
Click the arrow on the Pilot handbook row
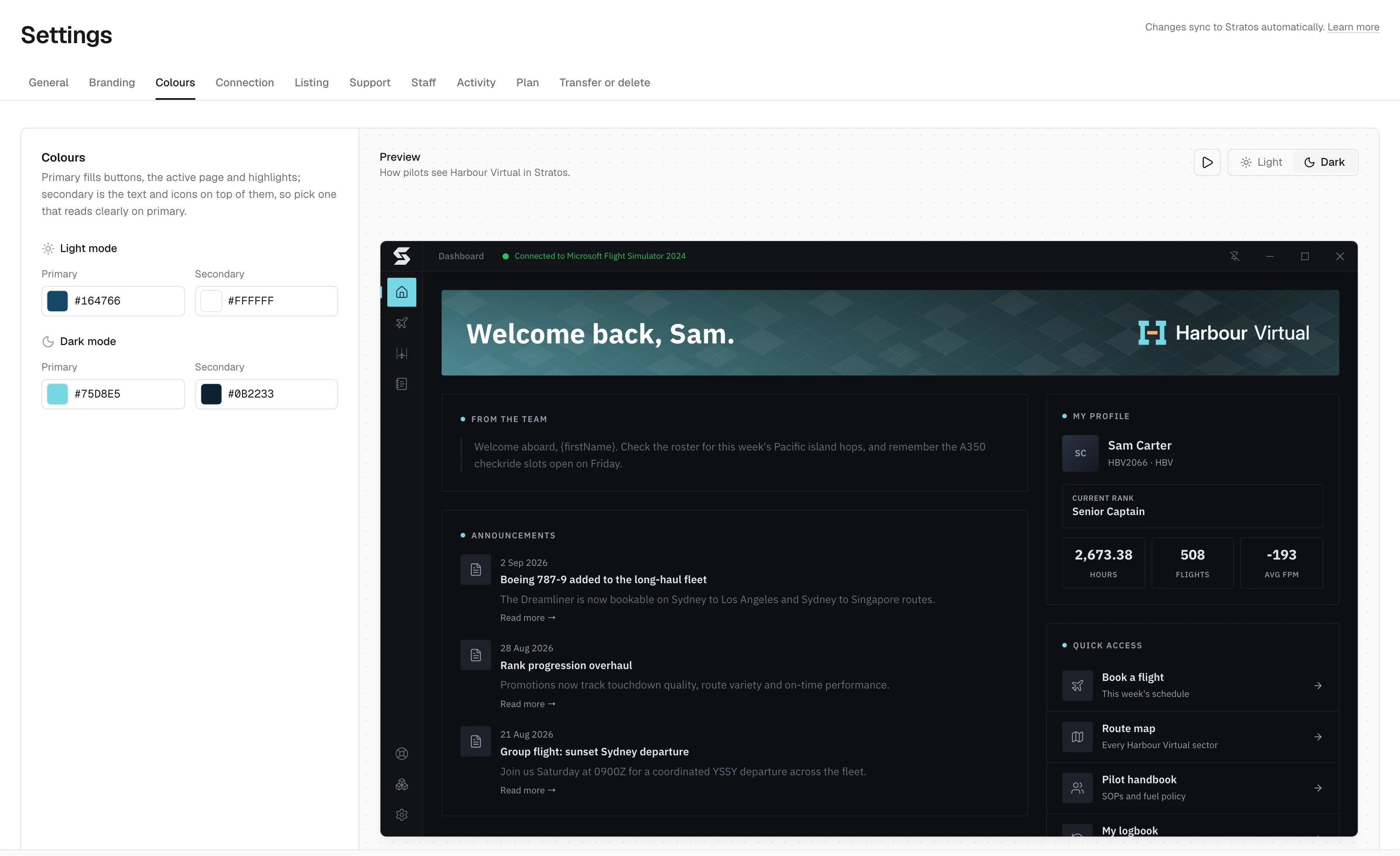(1318, 788)
